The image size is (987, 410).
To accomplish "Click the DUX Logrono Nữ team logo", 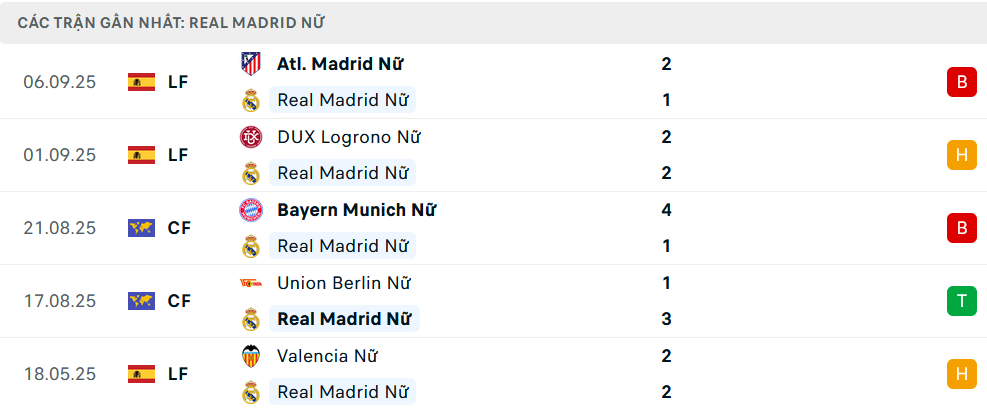I will [x=250, y=137].
